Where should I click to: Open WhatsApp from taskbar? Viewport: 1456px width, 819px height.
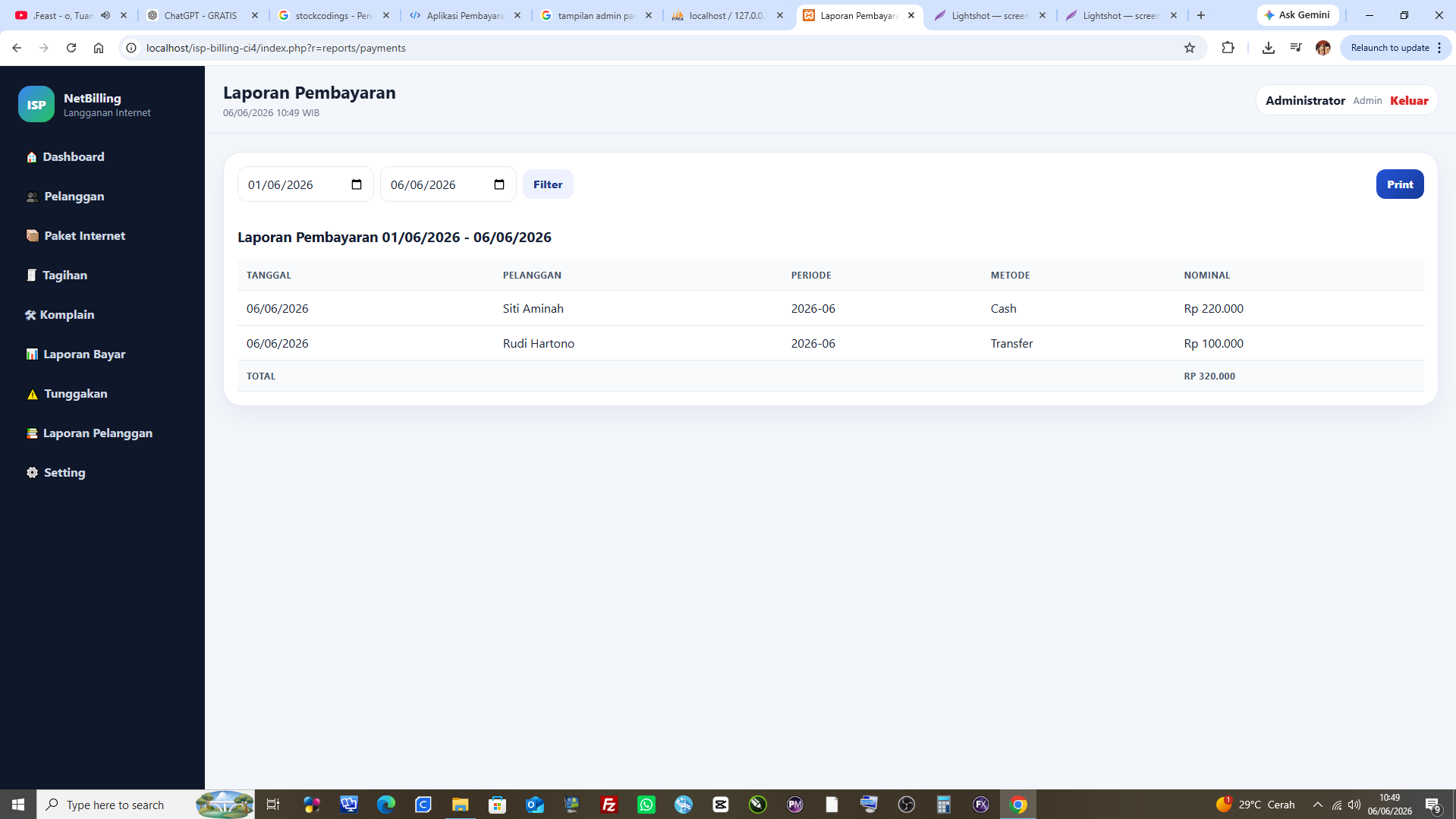[x=646, y=805]
